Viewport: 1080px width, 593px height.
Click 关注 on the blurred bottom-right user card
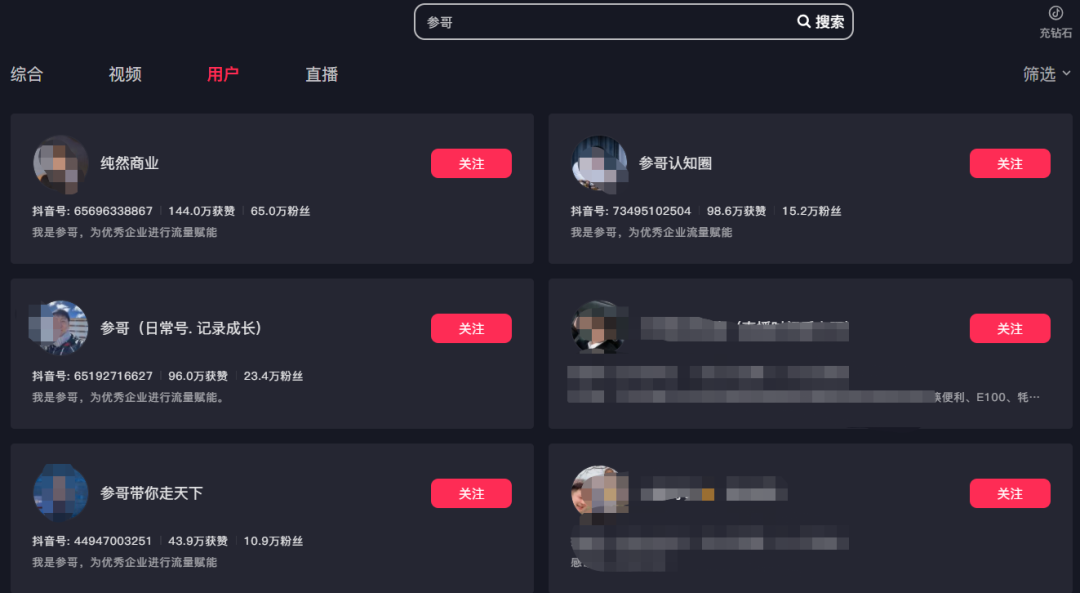1010,493
